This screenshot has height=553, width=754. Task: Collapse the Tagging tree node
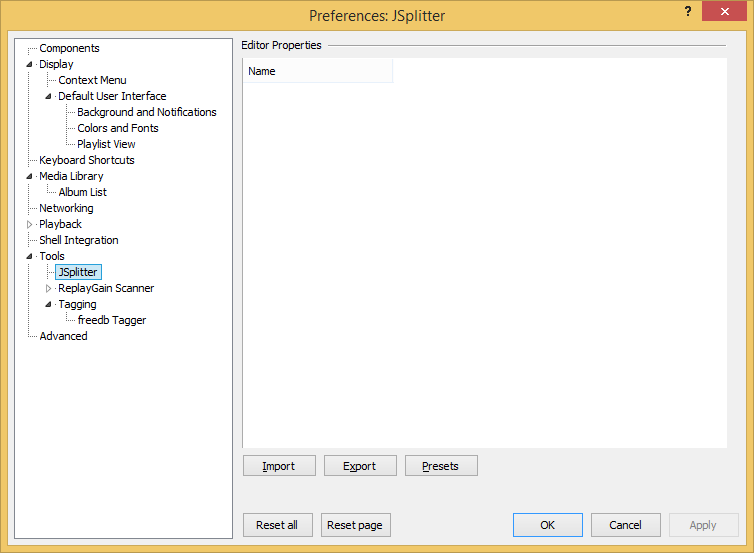pyautogui.click(x=48, y=304)
